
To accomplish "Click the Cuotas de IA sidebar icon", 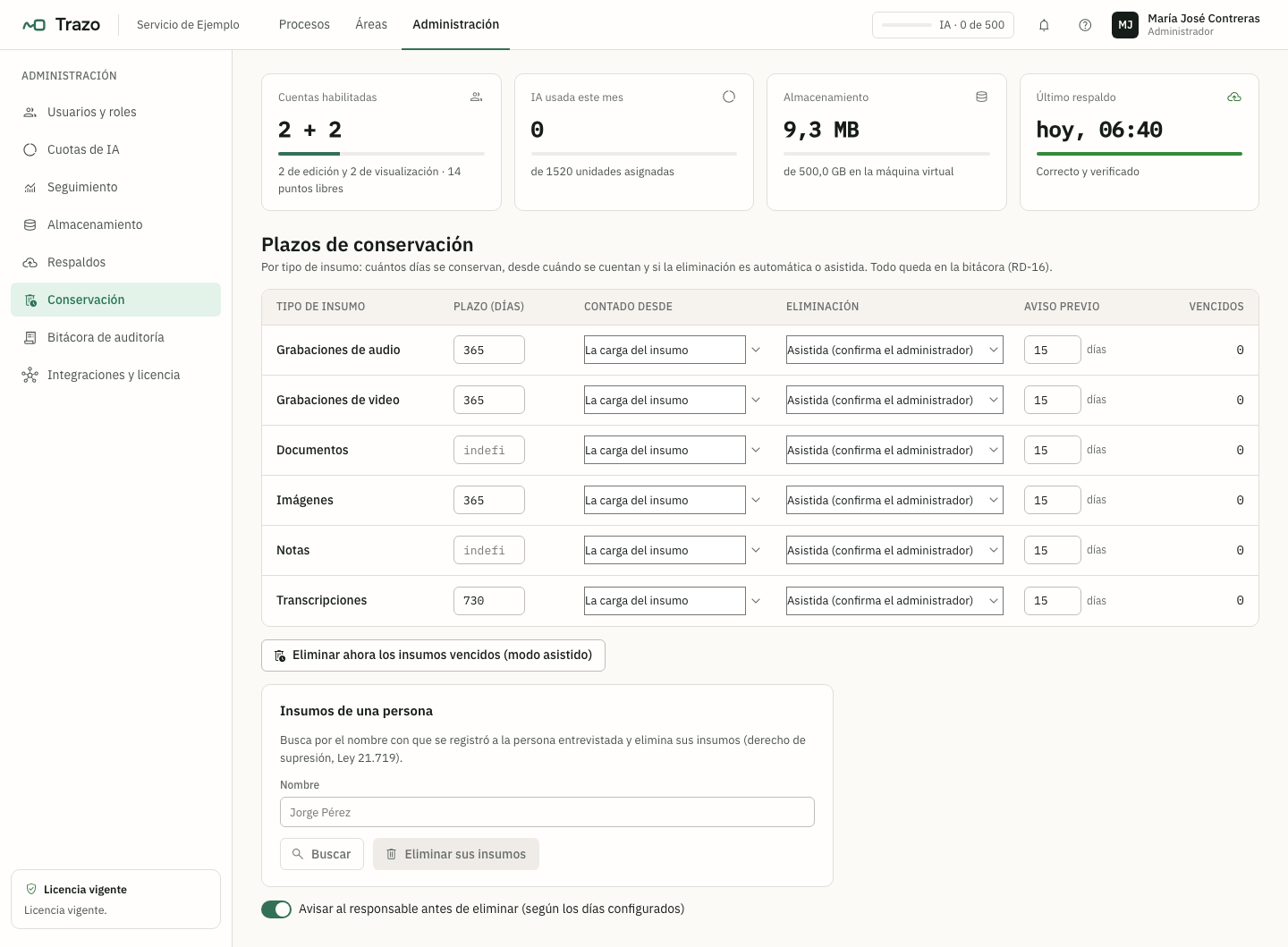I will 30,150.
